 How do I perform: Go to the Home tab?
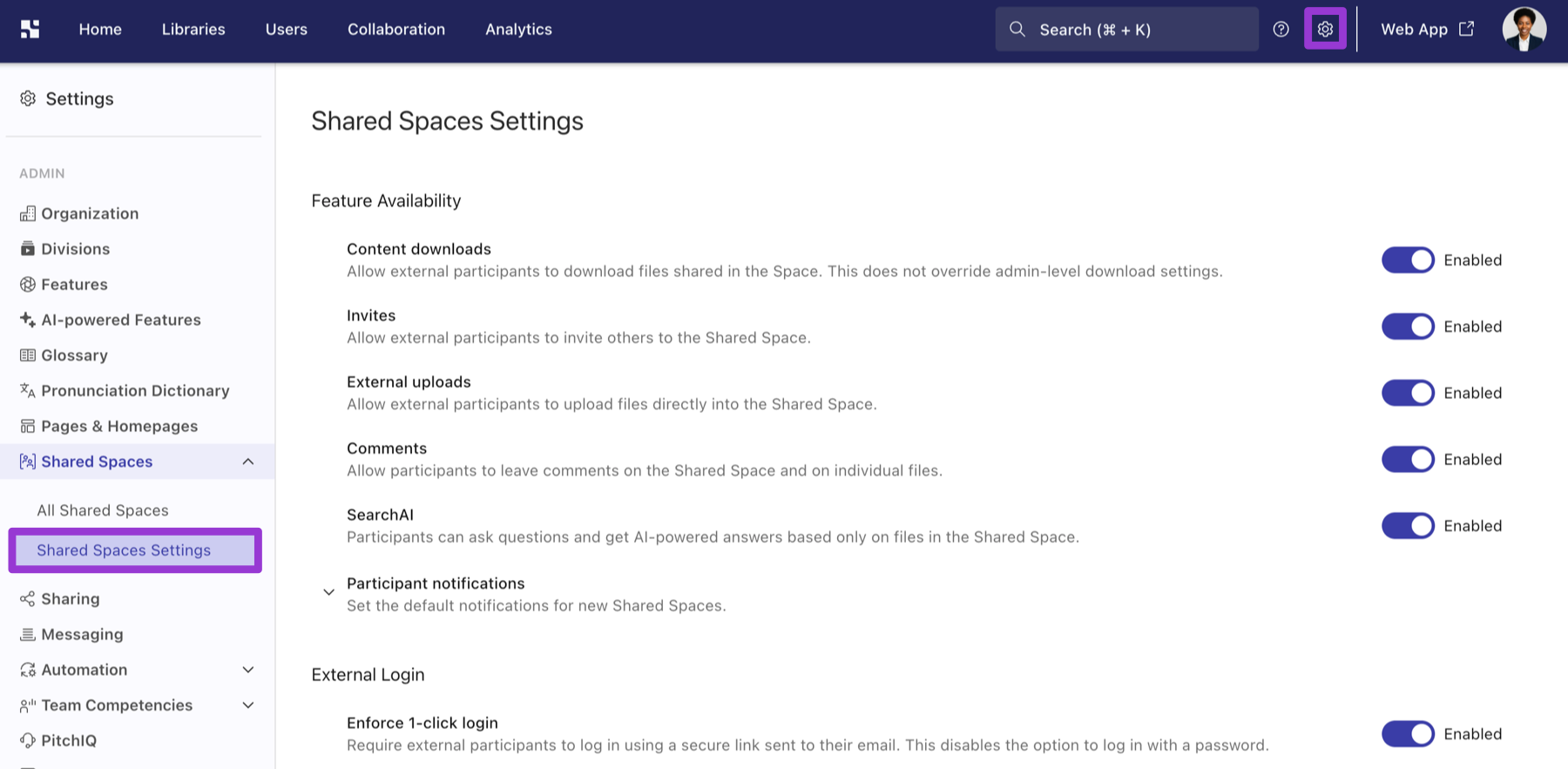(x=100, y=30)
